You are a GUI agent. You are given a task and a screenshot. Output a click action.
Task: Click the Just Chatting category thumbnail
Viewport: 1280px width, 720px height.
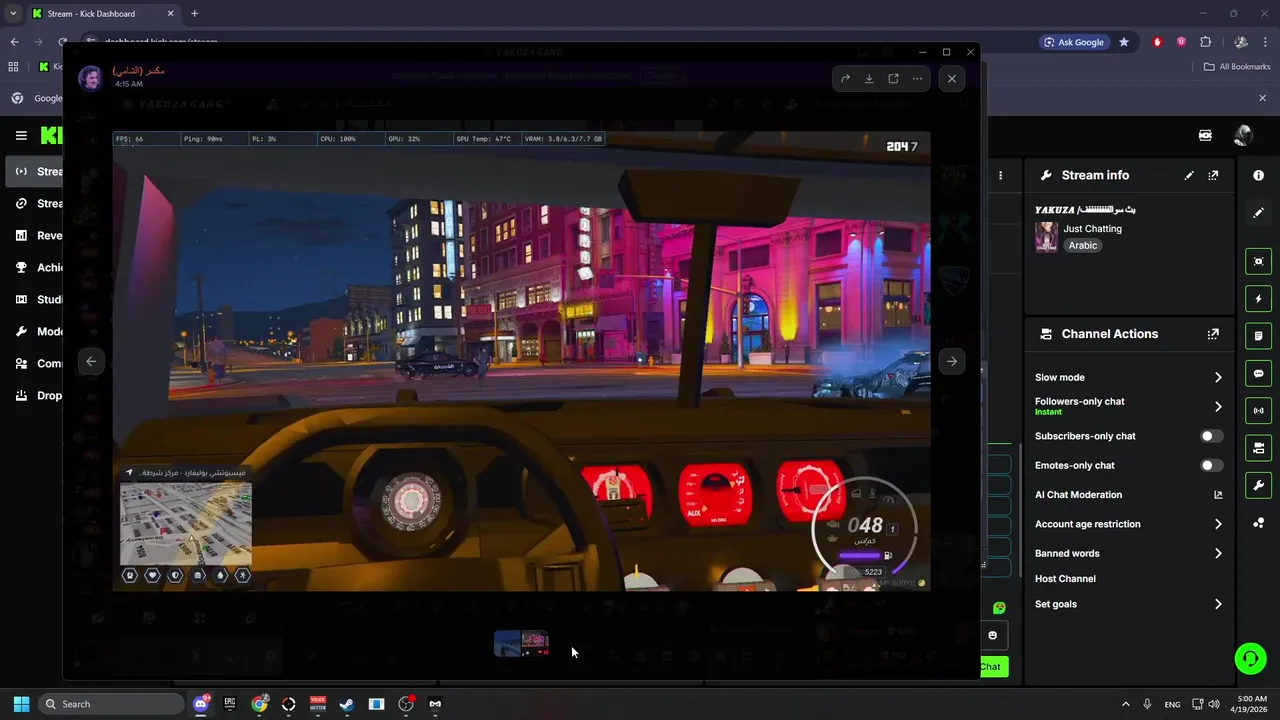(1046, 237)
